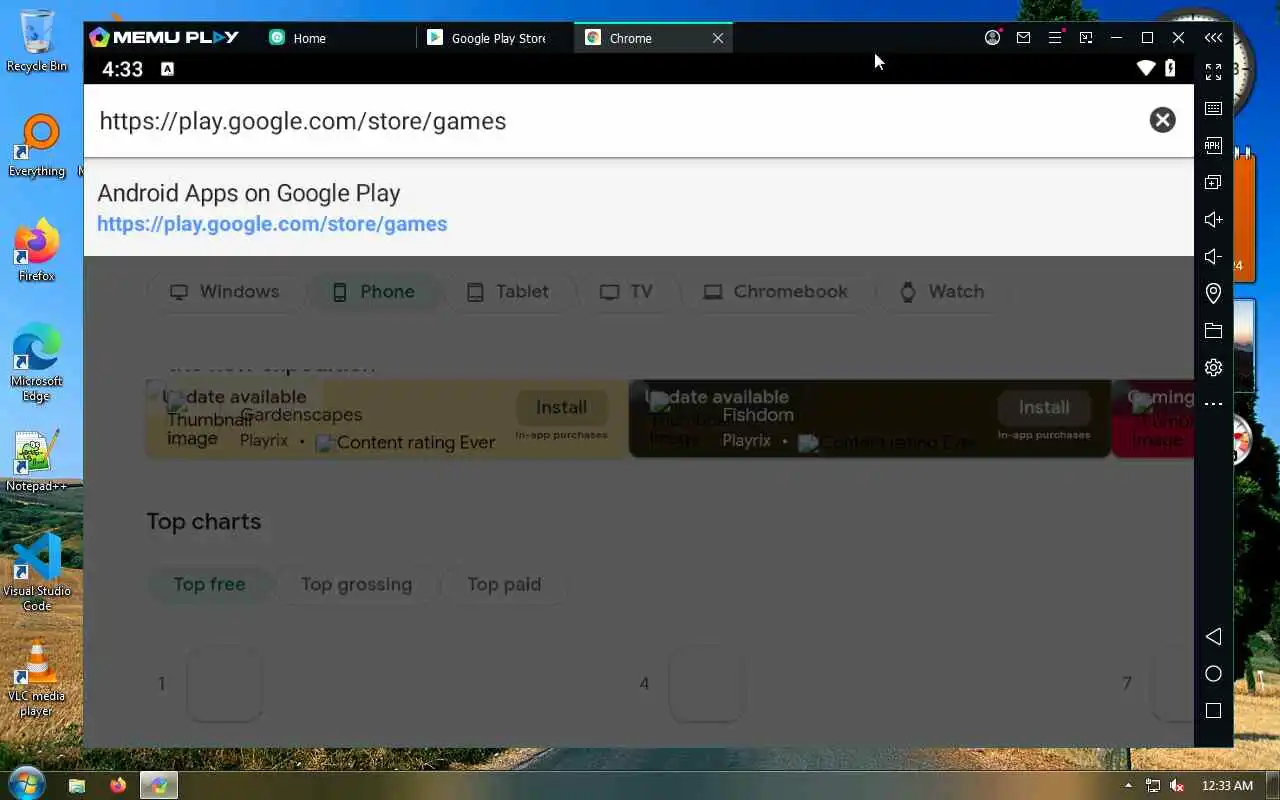Tap the Android recent apps square button
This screenshot has height=800, width=1280.
1213,711
